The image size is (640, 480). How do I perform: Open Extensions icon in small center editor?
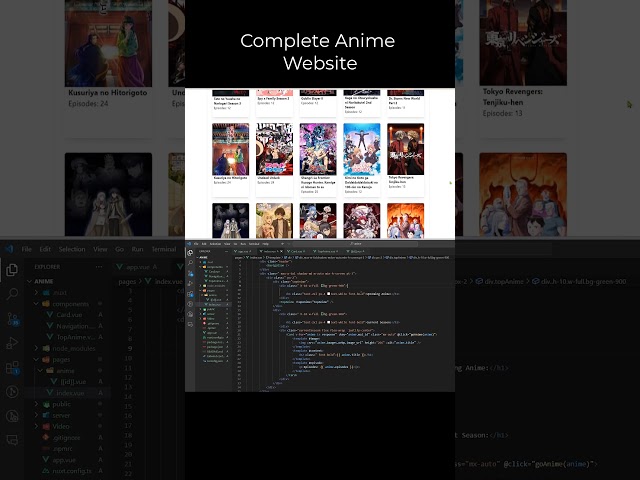190,294
